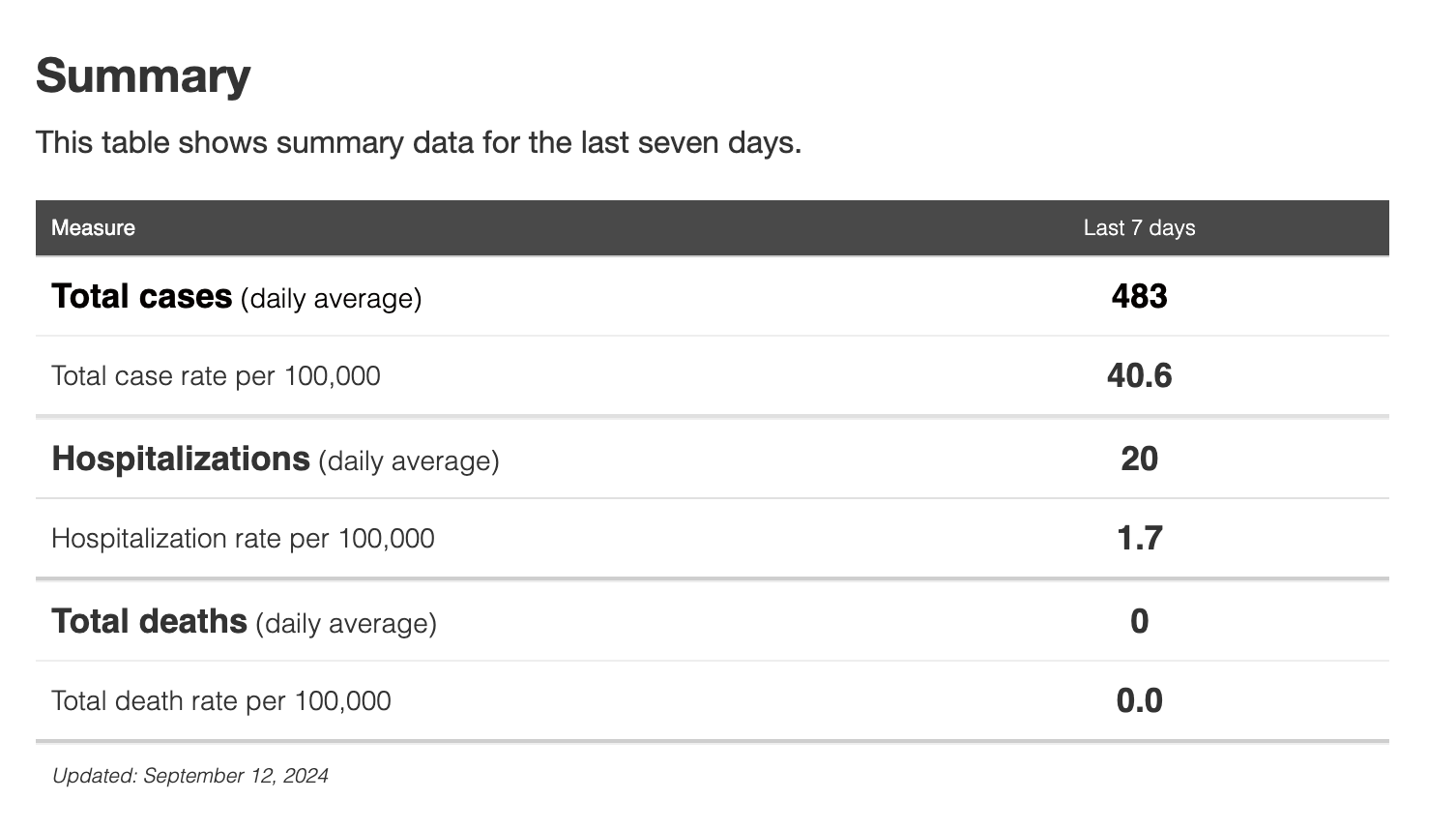Select the Measure column header

(x=93, y=228)
